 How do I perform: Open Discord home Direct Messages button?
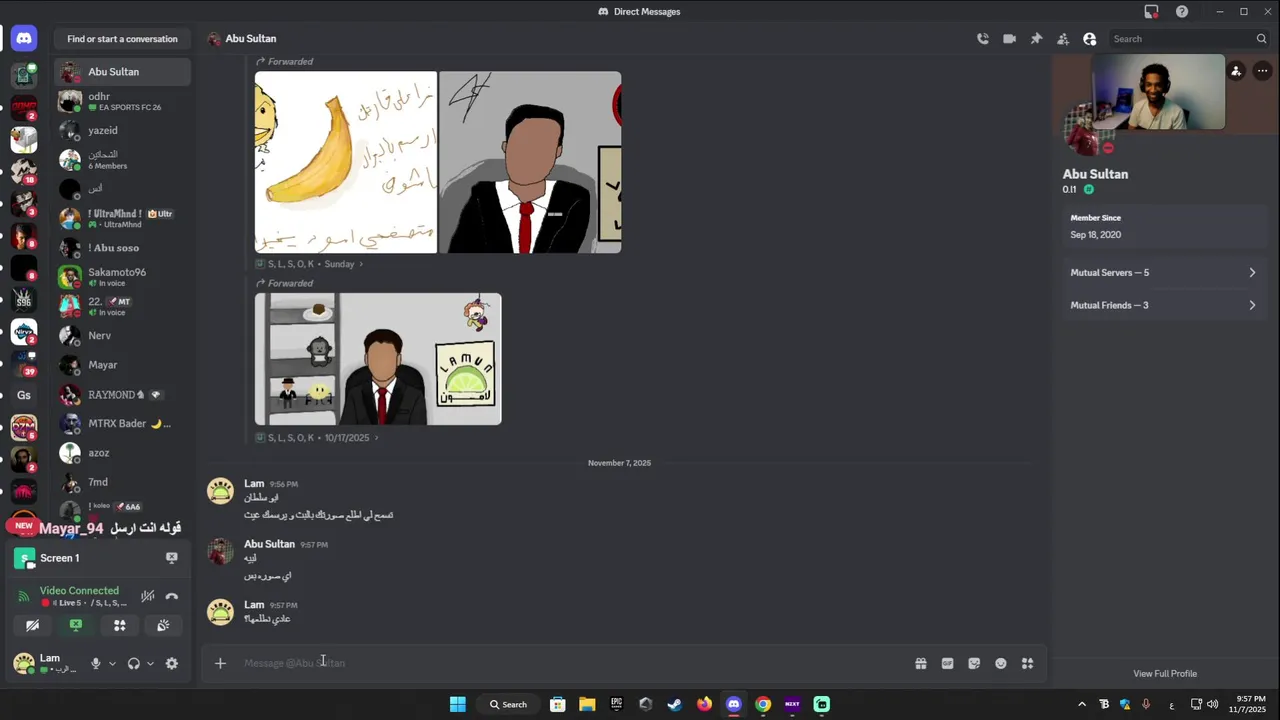click(24, 39)
